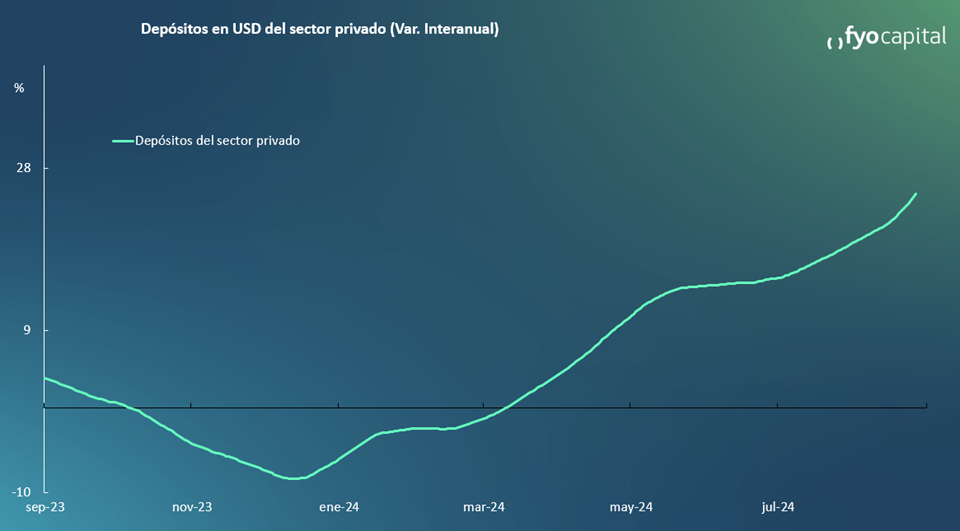This screenshot has width=960, height=531.
Task: Click the lowest point of the green curve
Action: [x=293, y=478]
